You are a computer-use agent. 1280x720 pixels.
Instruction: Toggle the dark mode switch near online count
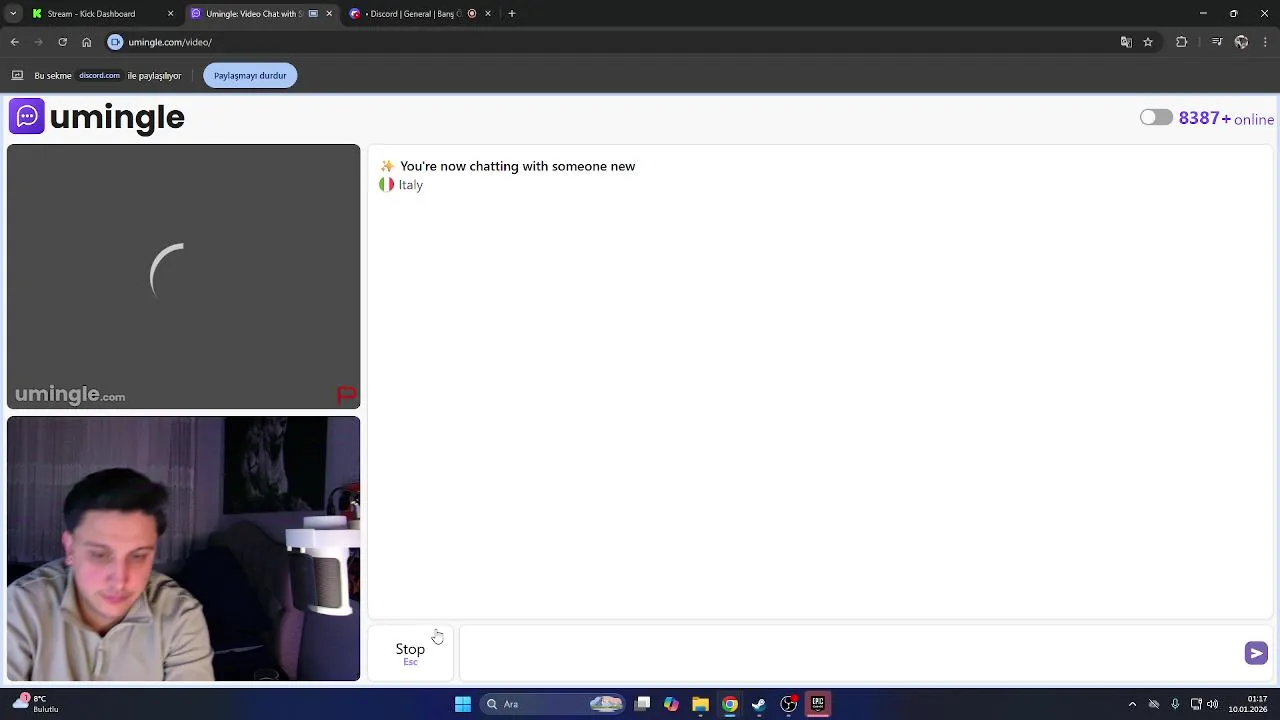tap(1156, 118)
